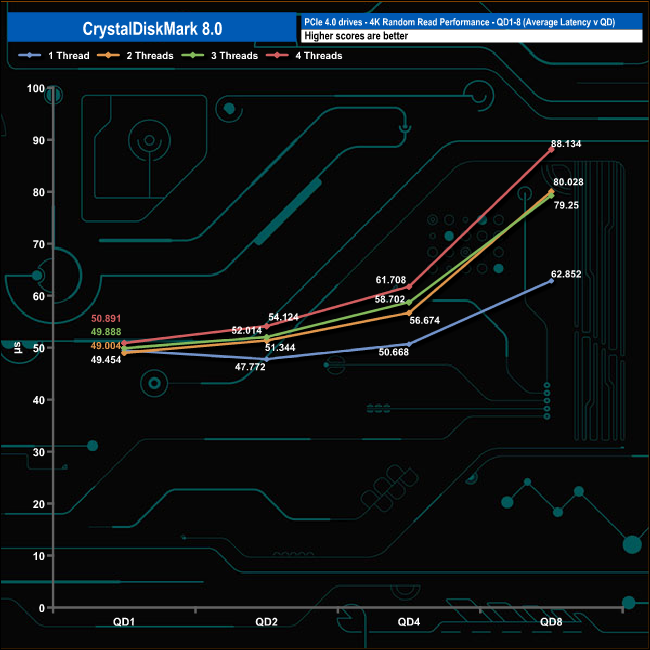Screen dimensions: 650x650
Task: Click the 50.891 red label at QD1
Action: point(106,318)
